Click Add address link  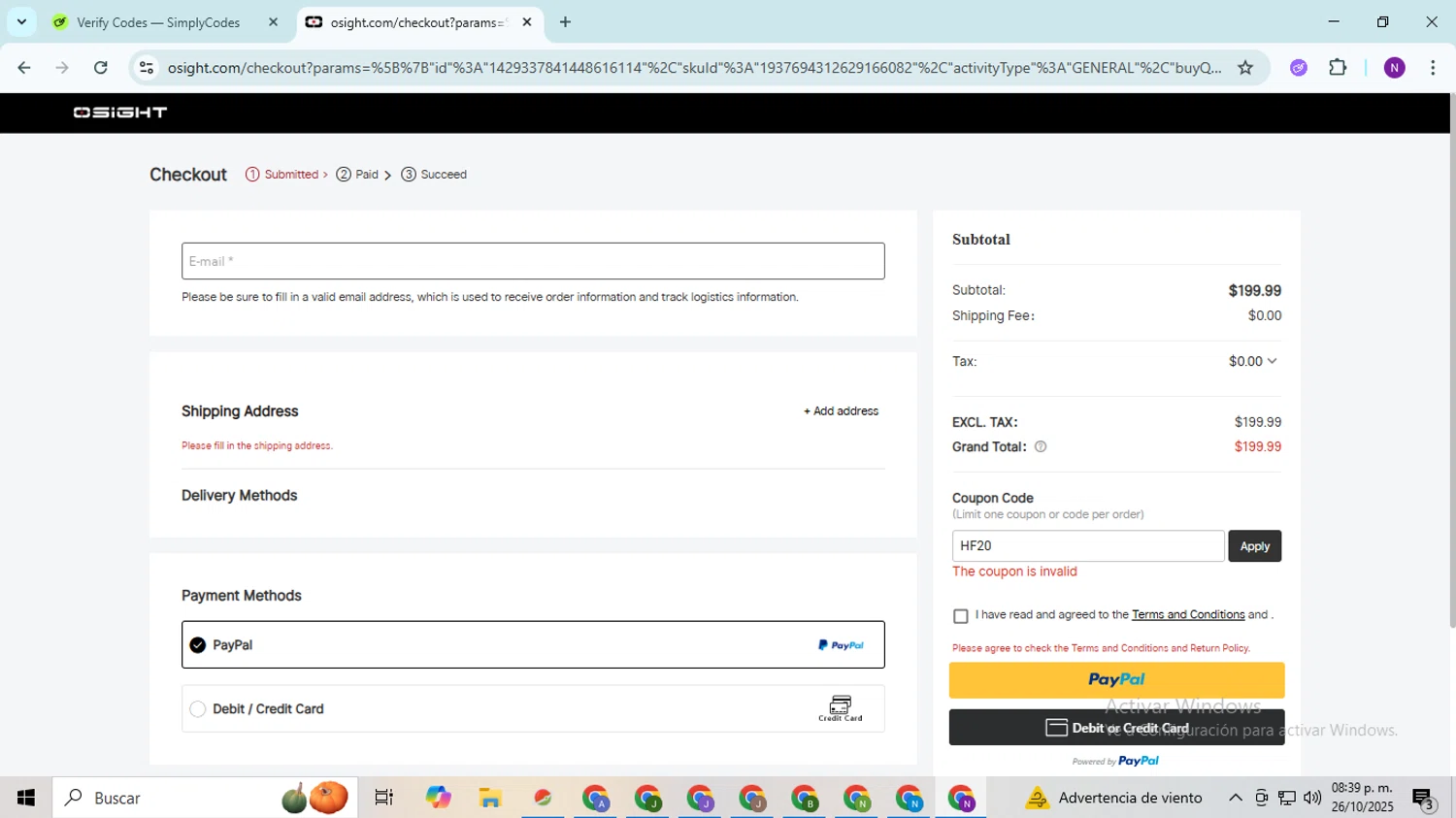841,411
